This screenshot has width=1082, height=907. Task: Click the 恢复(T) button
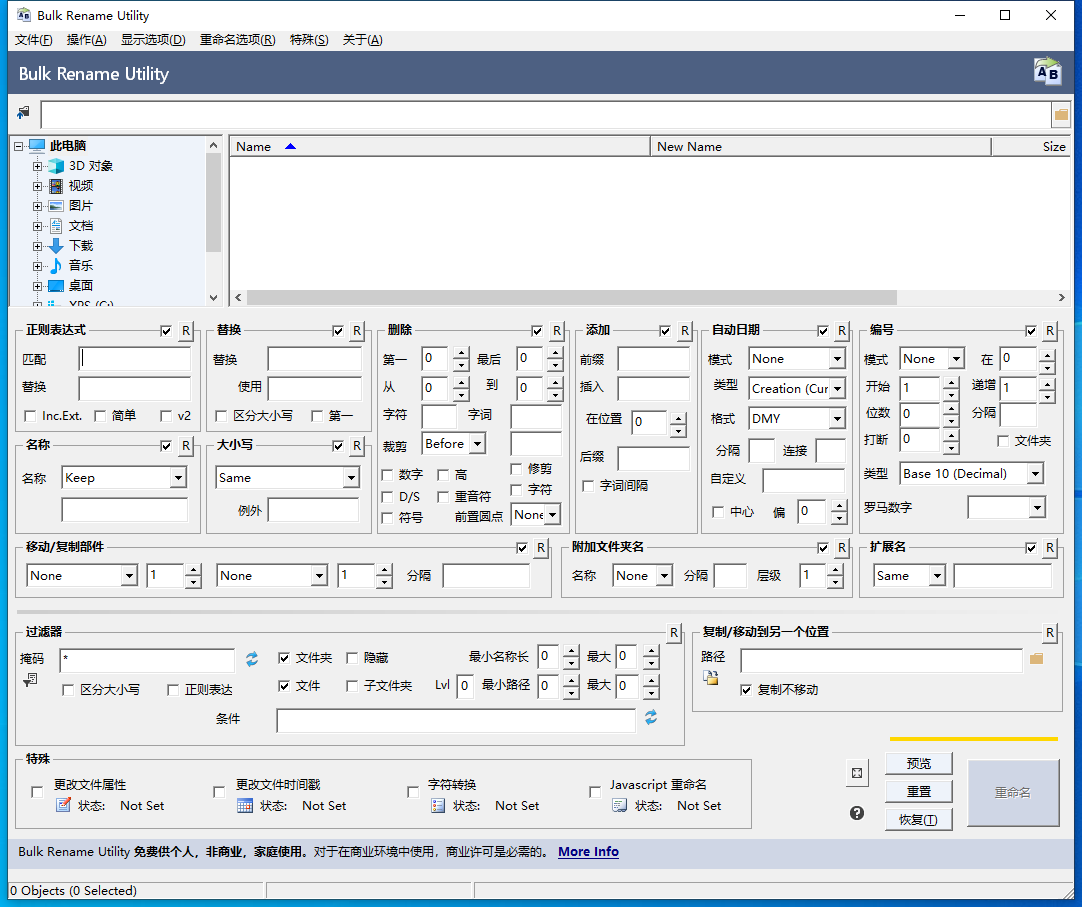coord(918,819)
